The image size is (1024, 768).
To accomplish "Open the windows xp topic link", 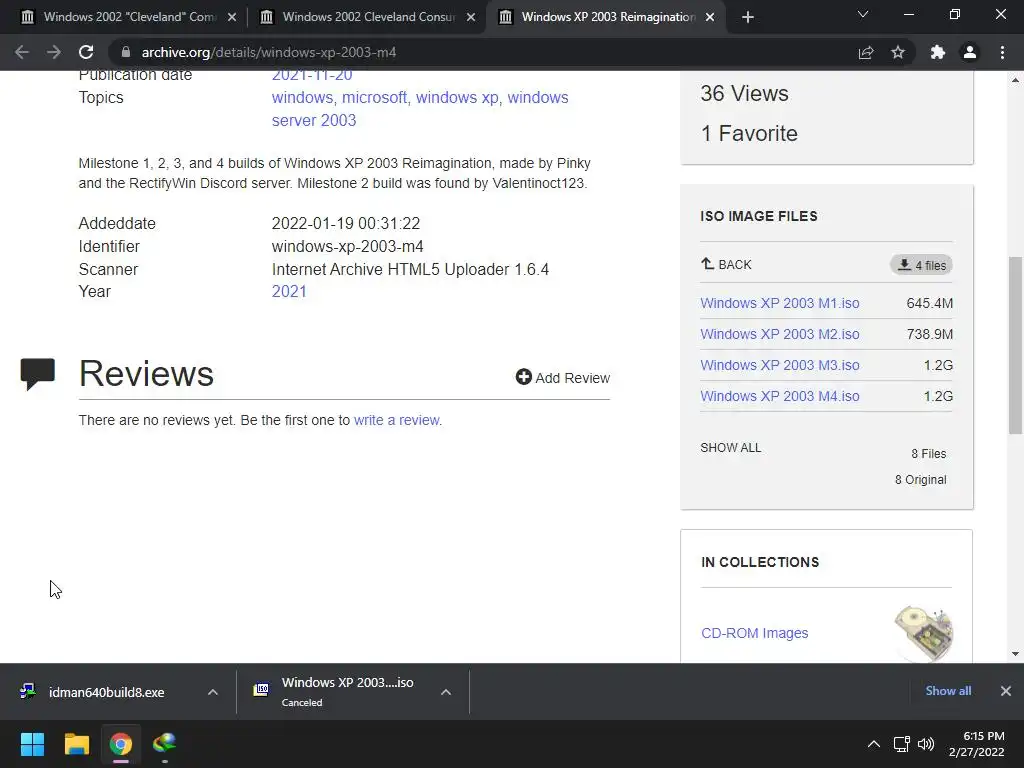I will point(457,97).
